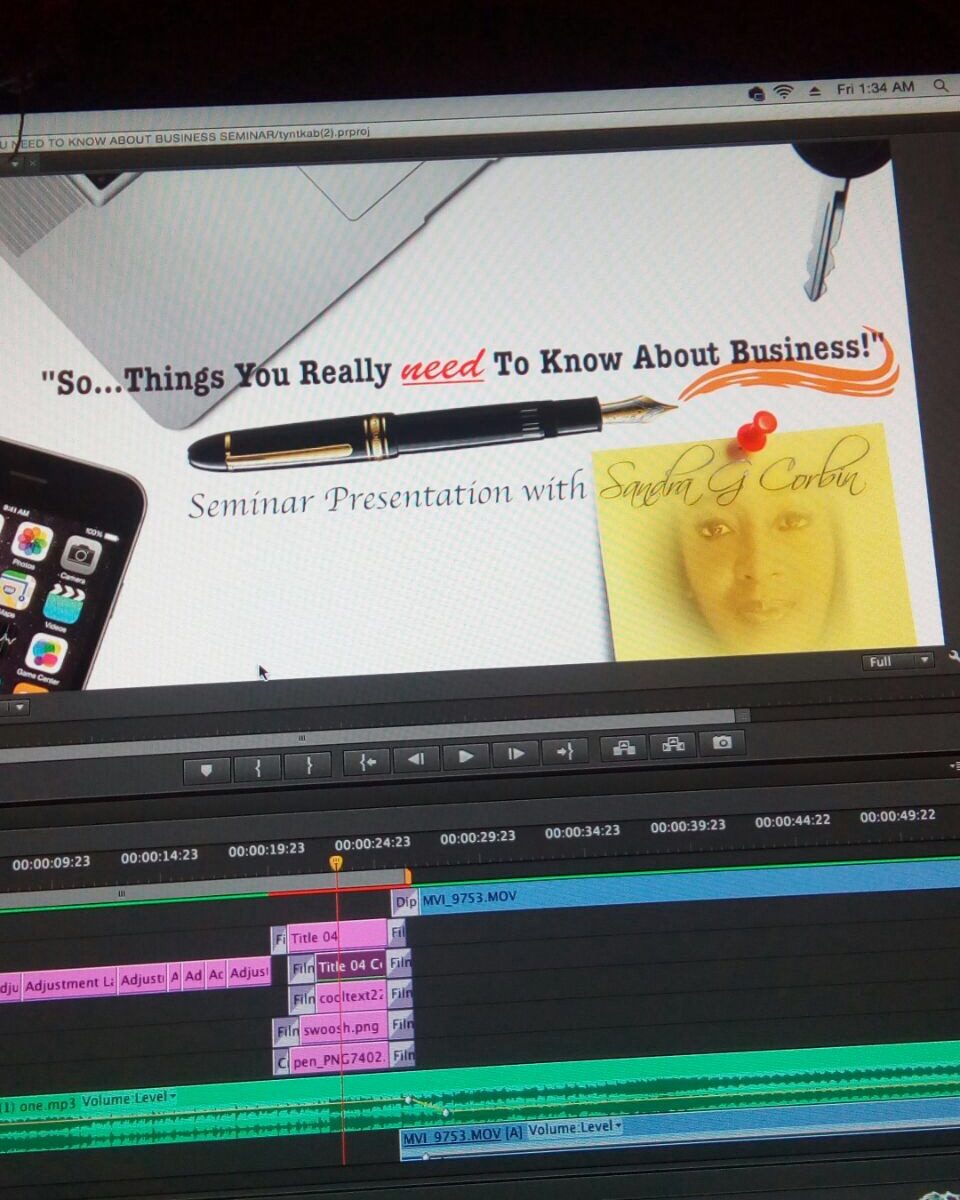Click the time ruler at 00:00:39:23
Image resolution: width=960 pixels, height=1200 pixels.
[688, 827]
